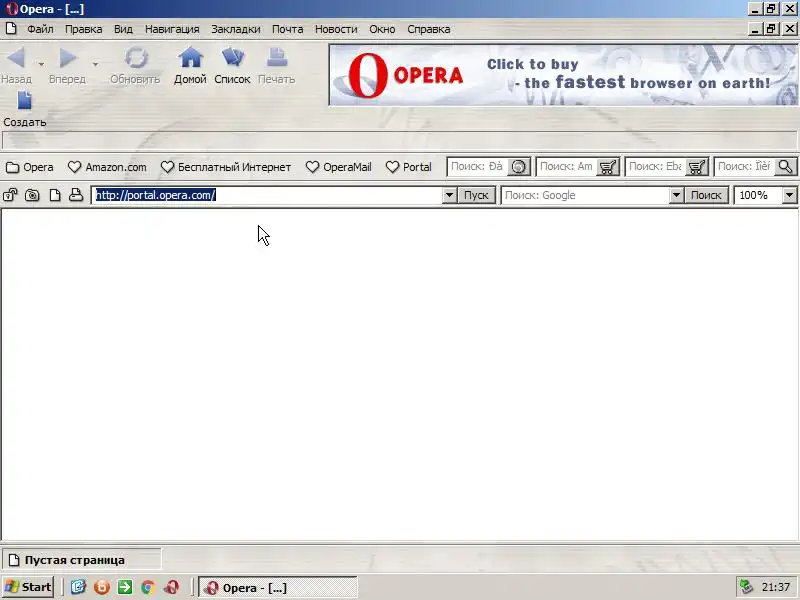Click the first search field Поиск: Đà
The image size is (800, 600).
pyautogui.click(x=478, y=167)
